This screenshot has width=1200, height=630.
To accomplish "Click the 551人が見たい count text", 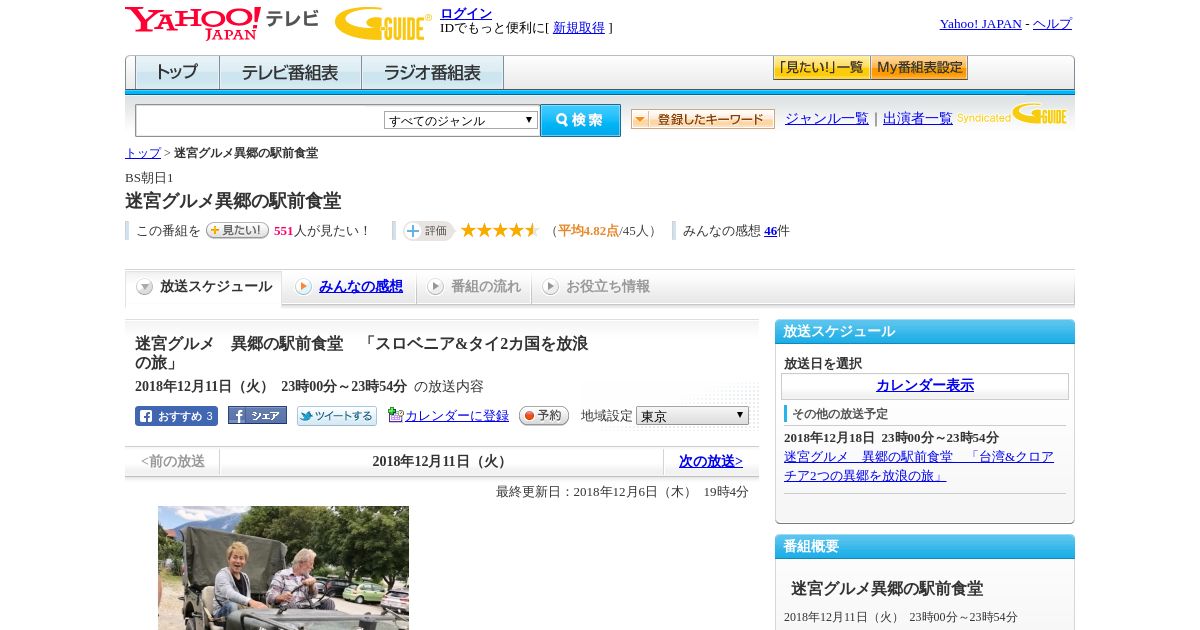I will 322,231.
